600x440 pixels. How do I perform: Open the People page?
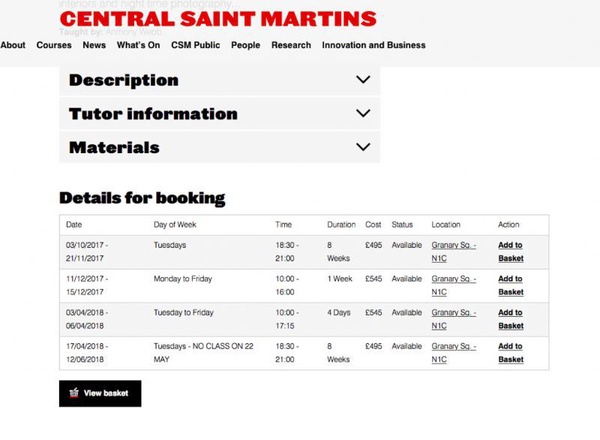[246, 45]
